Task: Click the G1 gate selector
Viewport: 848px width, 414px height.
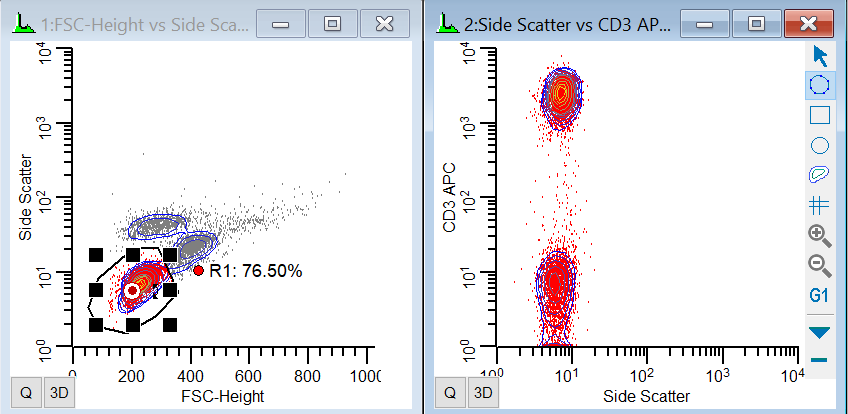Action: tap(820, 296)
